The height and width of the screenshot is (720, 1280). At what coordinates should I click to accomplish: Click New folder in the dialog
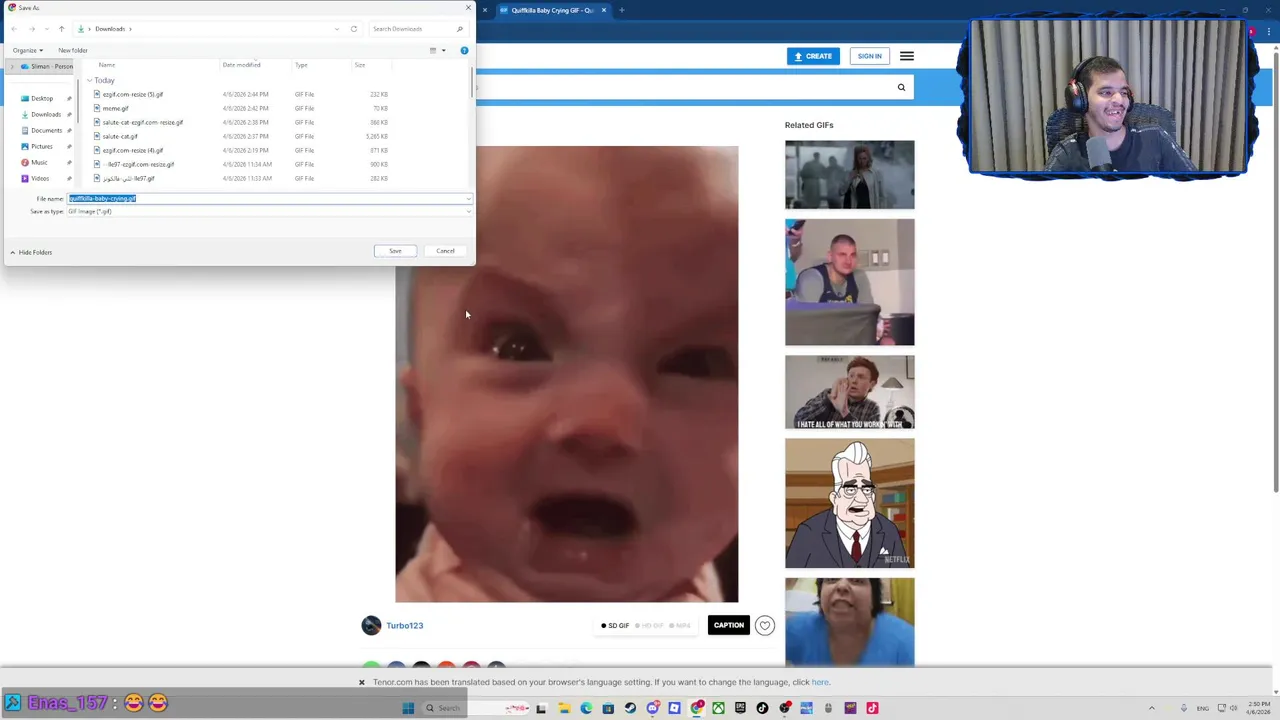pyautogui.click(x=72, y=50)
